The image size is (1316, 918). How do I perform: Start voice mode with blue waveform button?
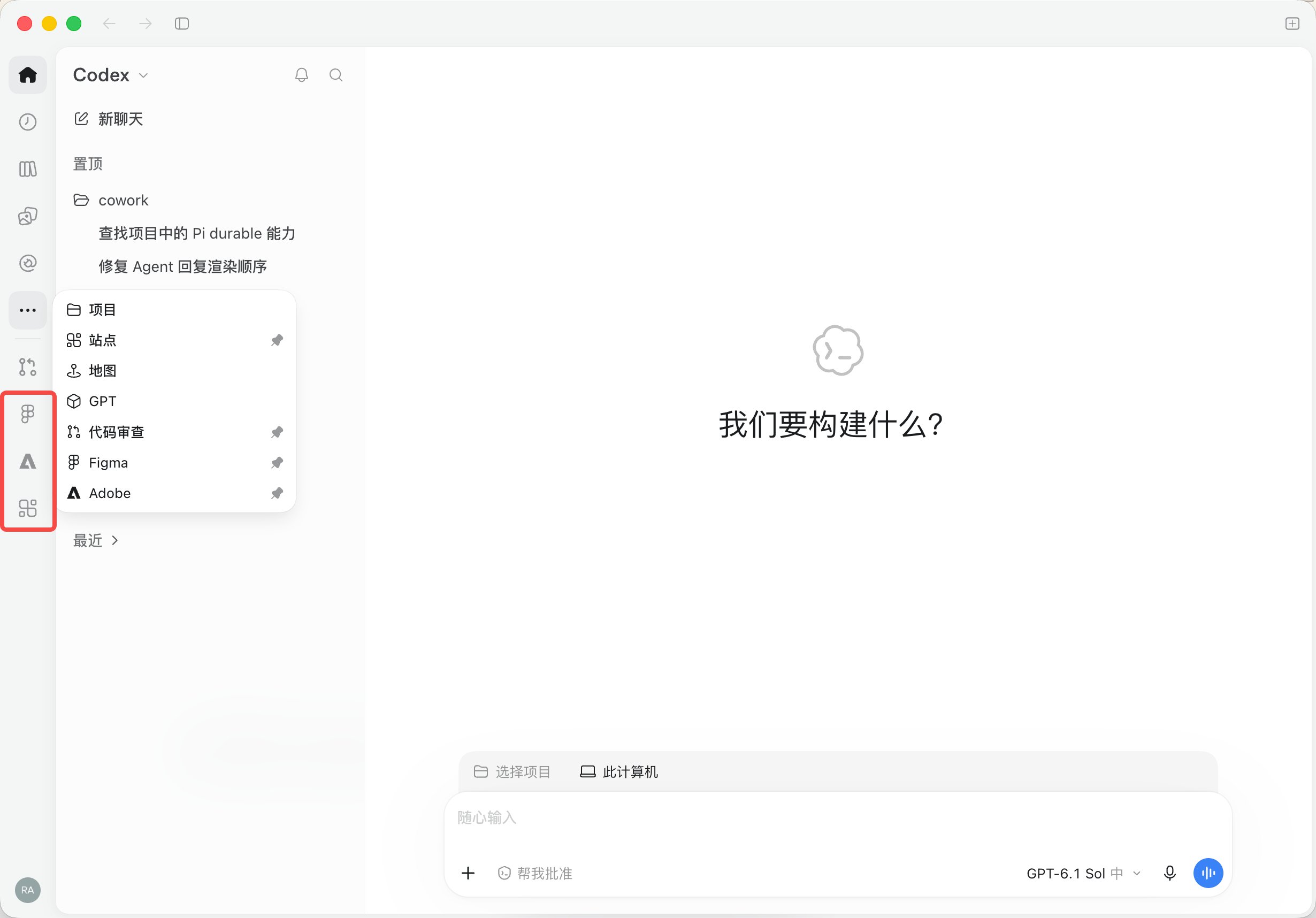[1208, 873]
